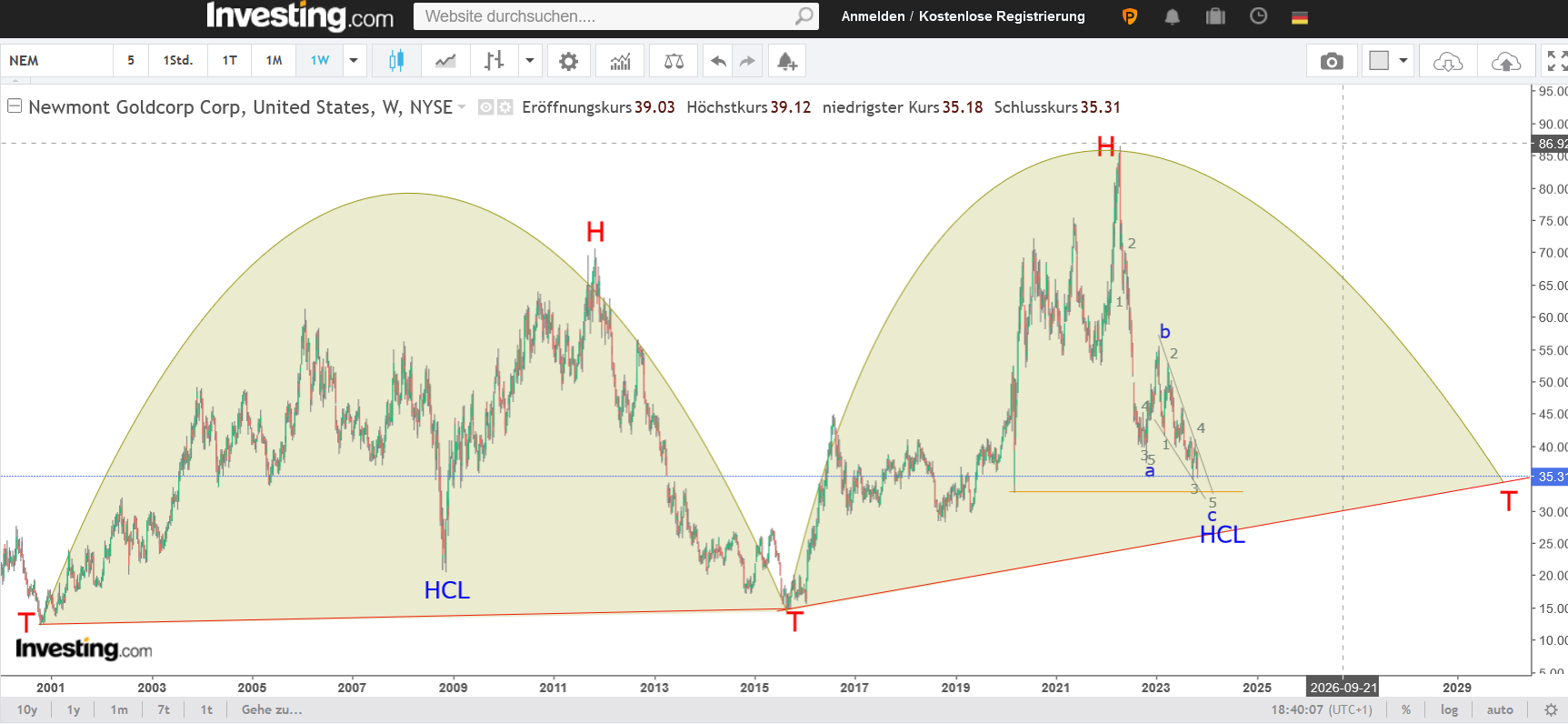Screen dimensions: 1568x724
Task: Set date range to 10y
Action: [x=27, y=709]
